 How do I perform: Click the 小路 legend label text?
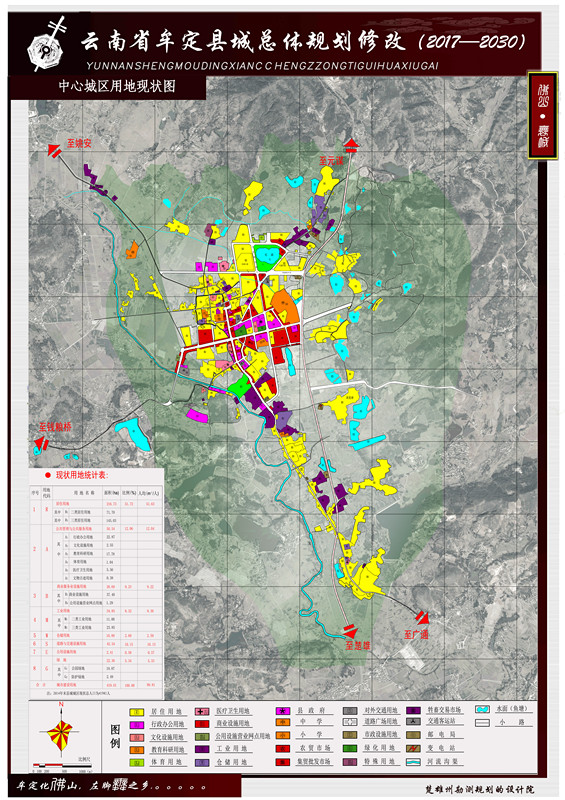[x=513, y=722]
